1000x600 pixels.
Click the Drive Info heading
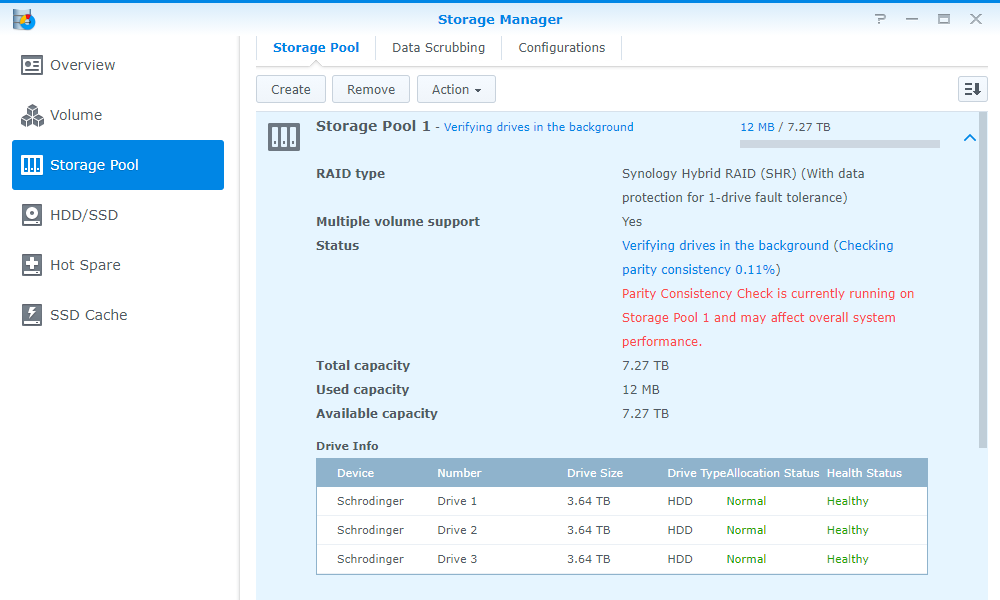(347, 446)
